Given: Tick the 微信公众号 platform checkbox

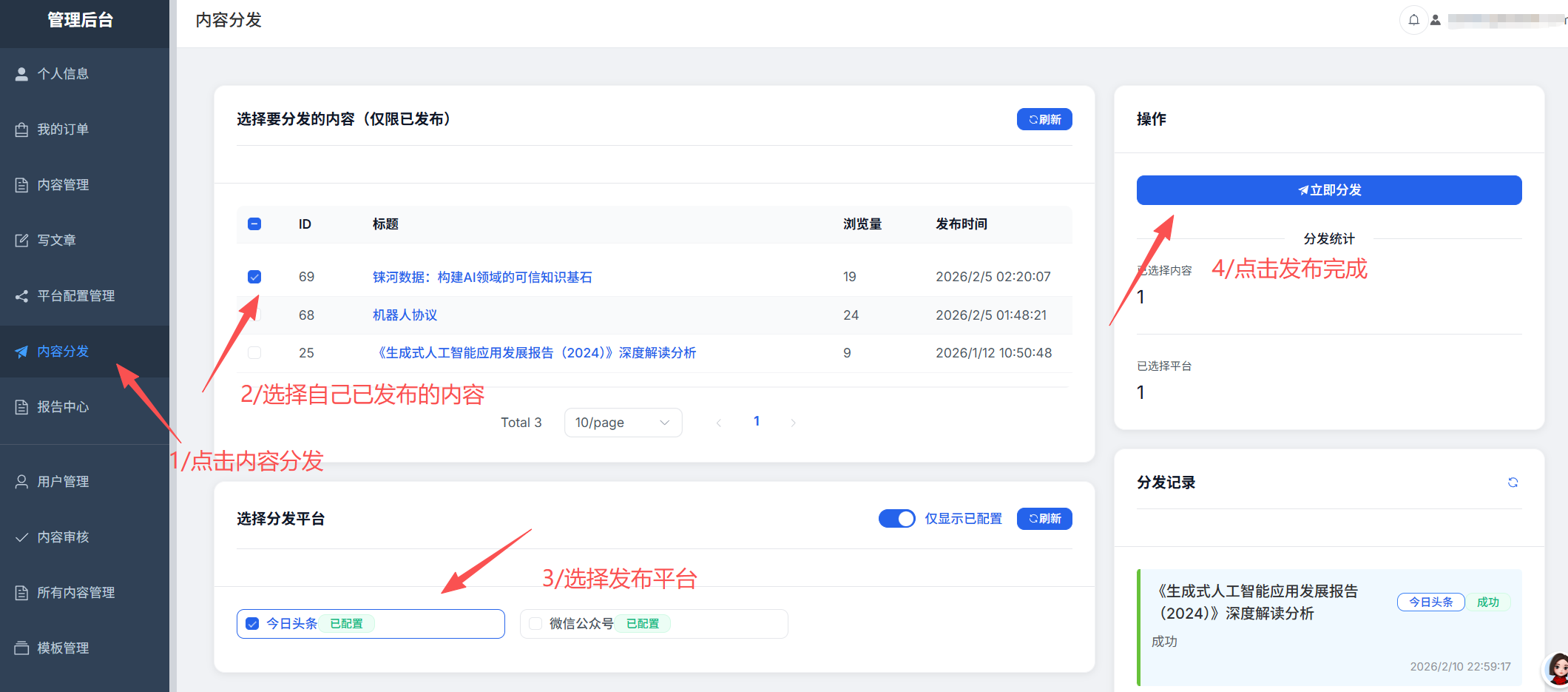Looking at the screenshot, I should [x=535, y=624].
